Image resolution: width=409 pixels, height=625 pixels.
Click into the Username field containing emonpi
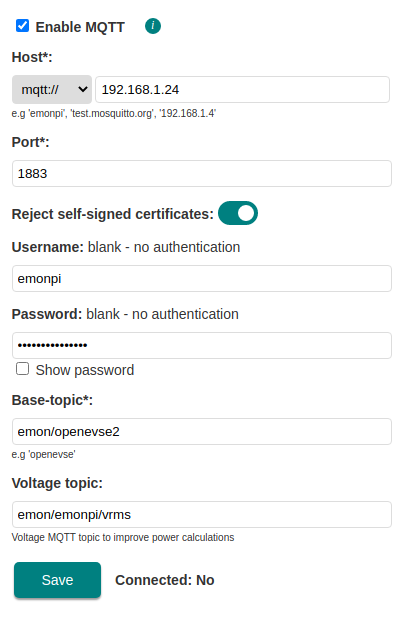tap(202, 278)
